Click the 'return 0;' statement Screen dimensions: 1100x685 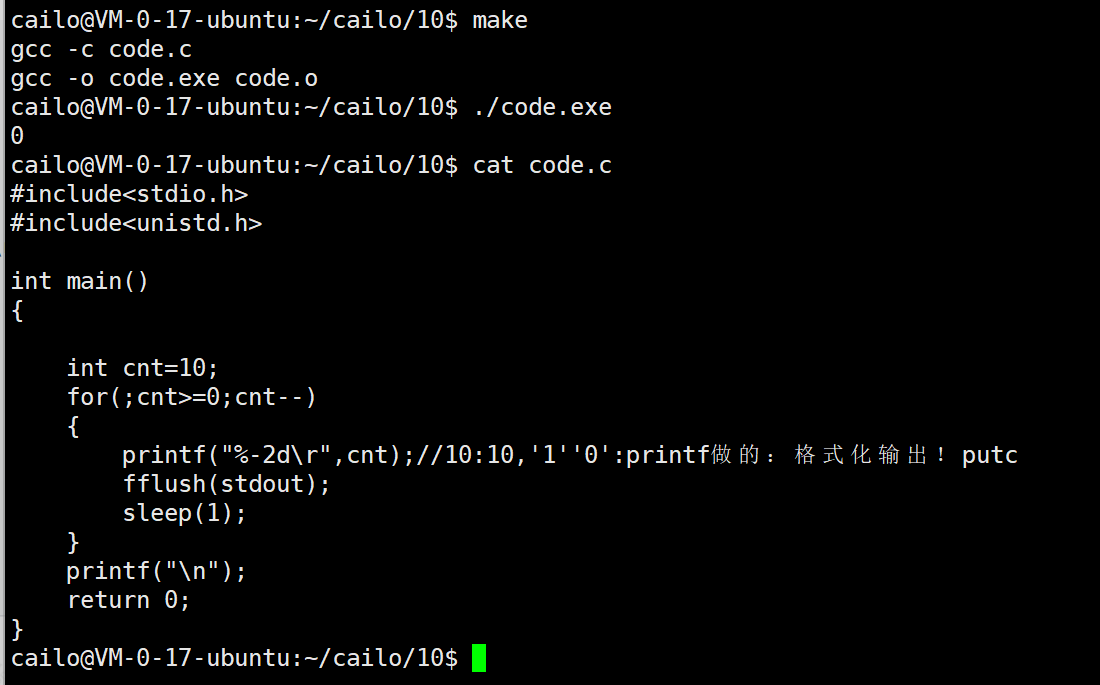coord(128,600)
